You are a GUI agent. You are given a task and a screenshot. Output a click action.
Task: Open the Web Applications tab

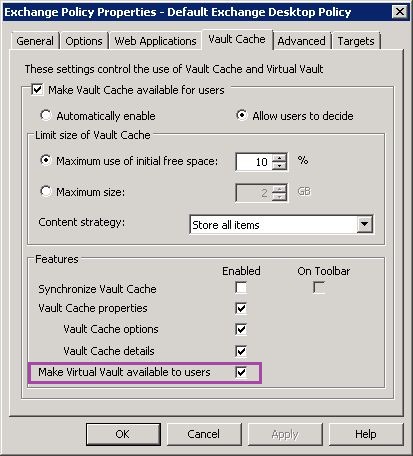point(155,41)
